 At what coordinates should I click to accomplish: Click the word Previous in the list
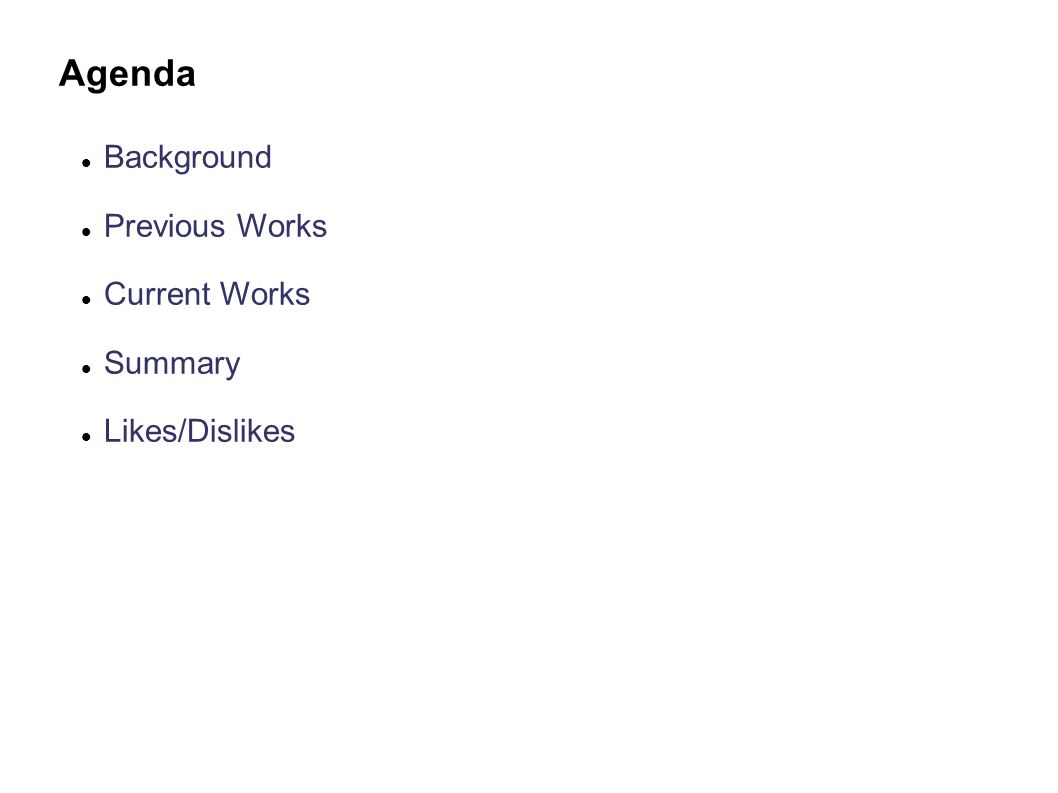point(164,226)
